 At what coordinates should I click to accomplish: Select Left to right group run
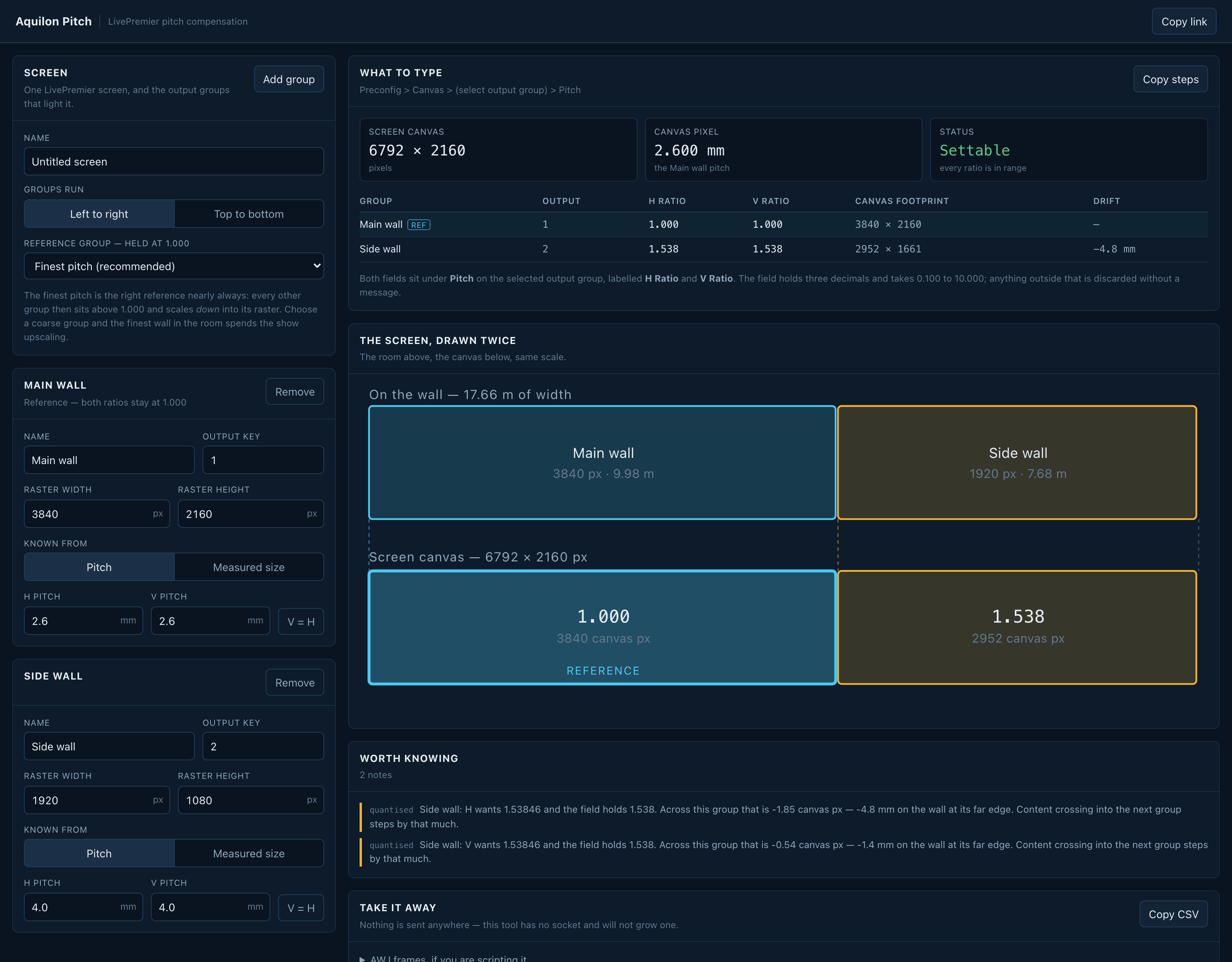click(99, 214)
